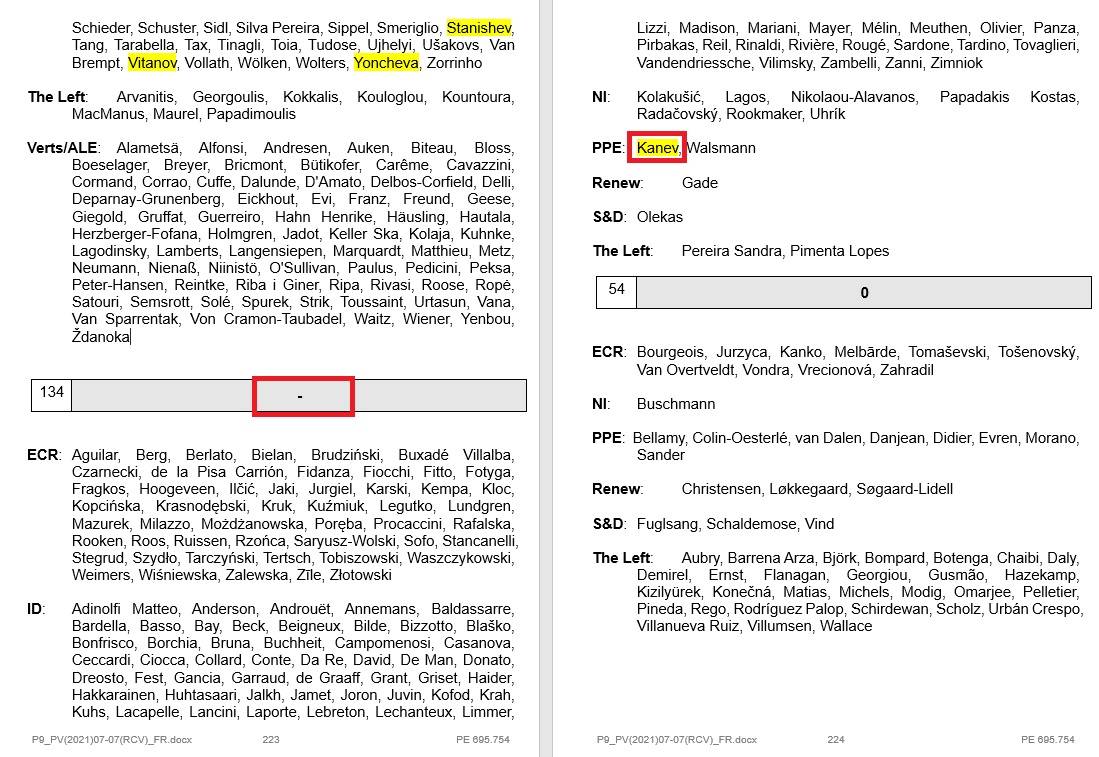Select the table cell containing 54

click(x=616, y=290)
